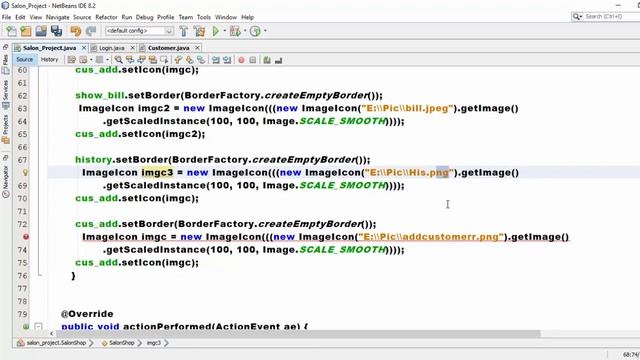
Task: Open the Refactor menu
Action: pyautogui.click(x=106, y=17)
